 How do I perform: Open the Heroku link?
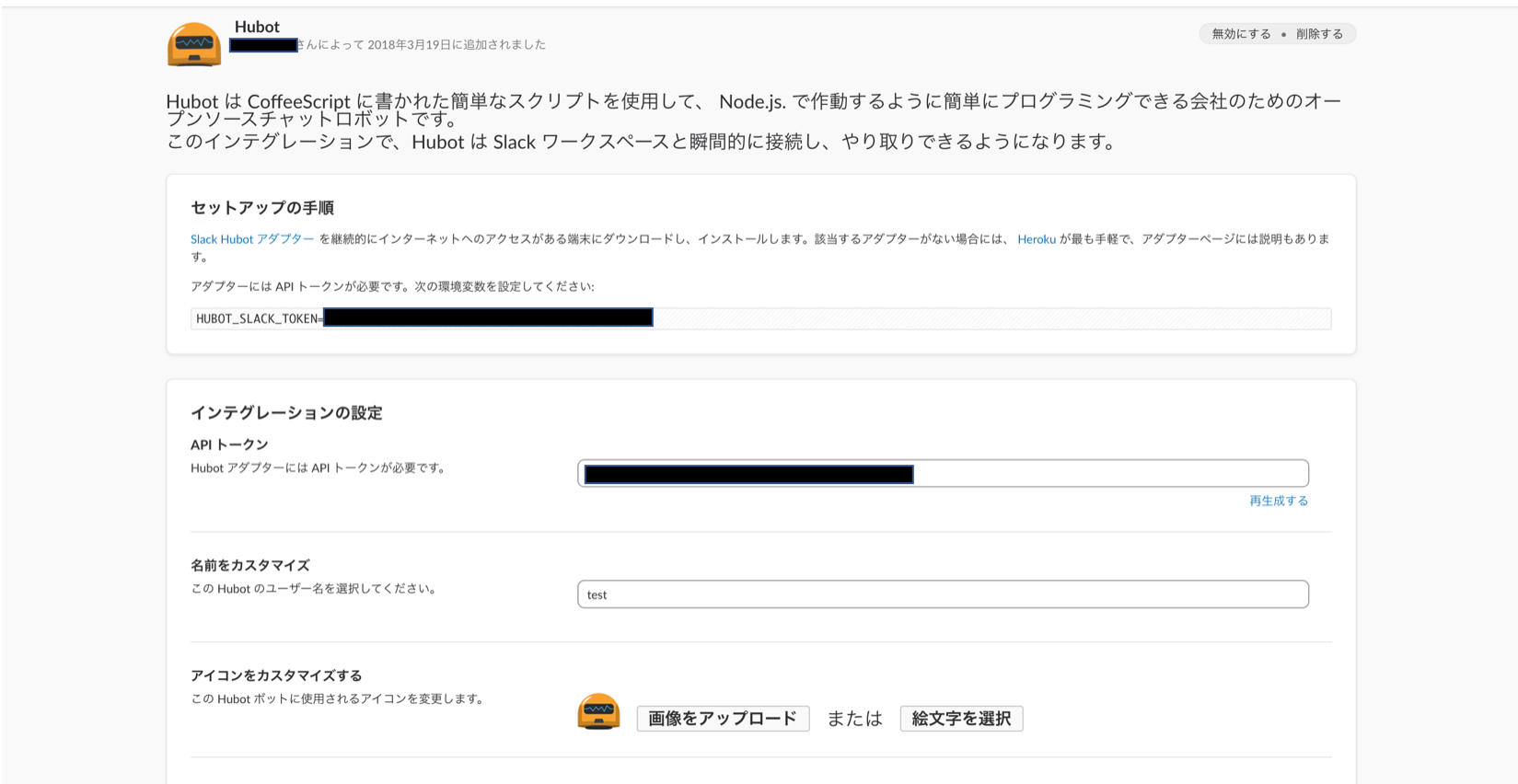pyautogui.click(x=1037, y=239)
